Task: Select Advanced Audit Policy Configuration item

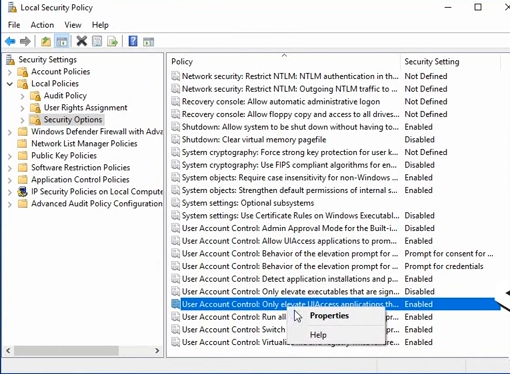Action: tap(97, 204)
